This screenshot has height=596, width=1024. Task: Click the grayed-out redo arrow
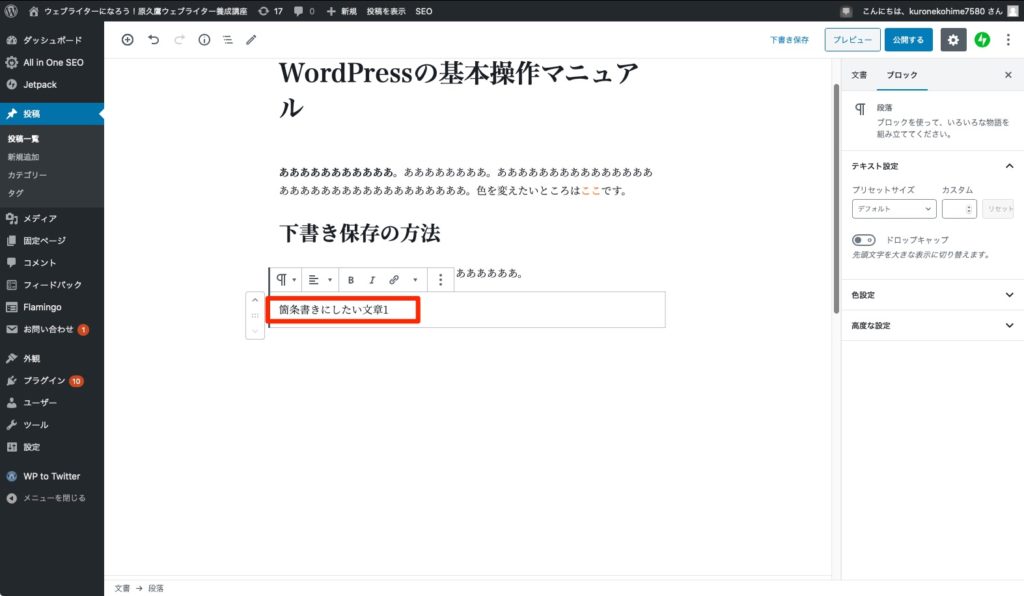click(x=179, y=40)
